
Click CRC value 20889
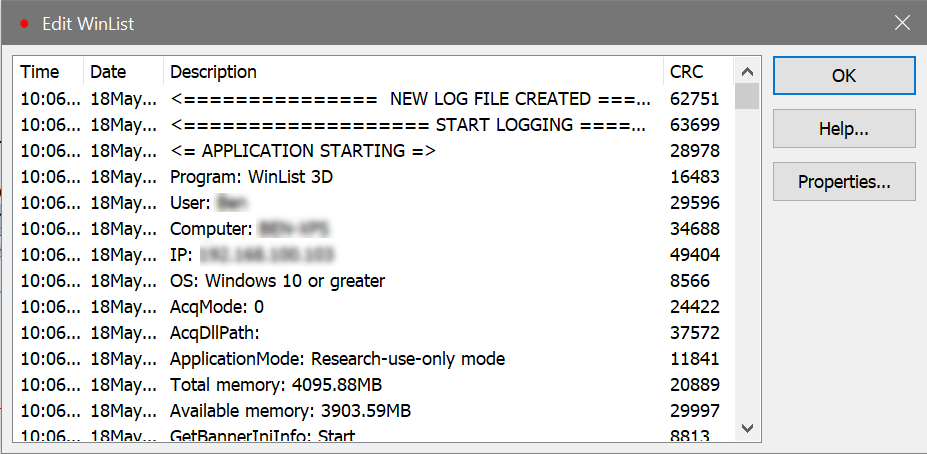[695, 385]
